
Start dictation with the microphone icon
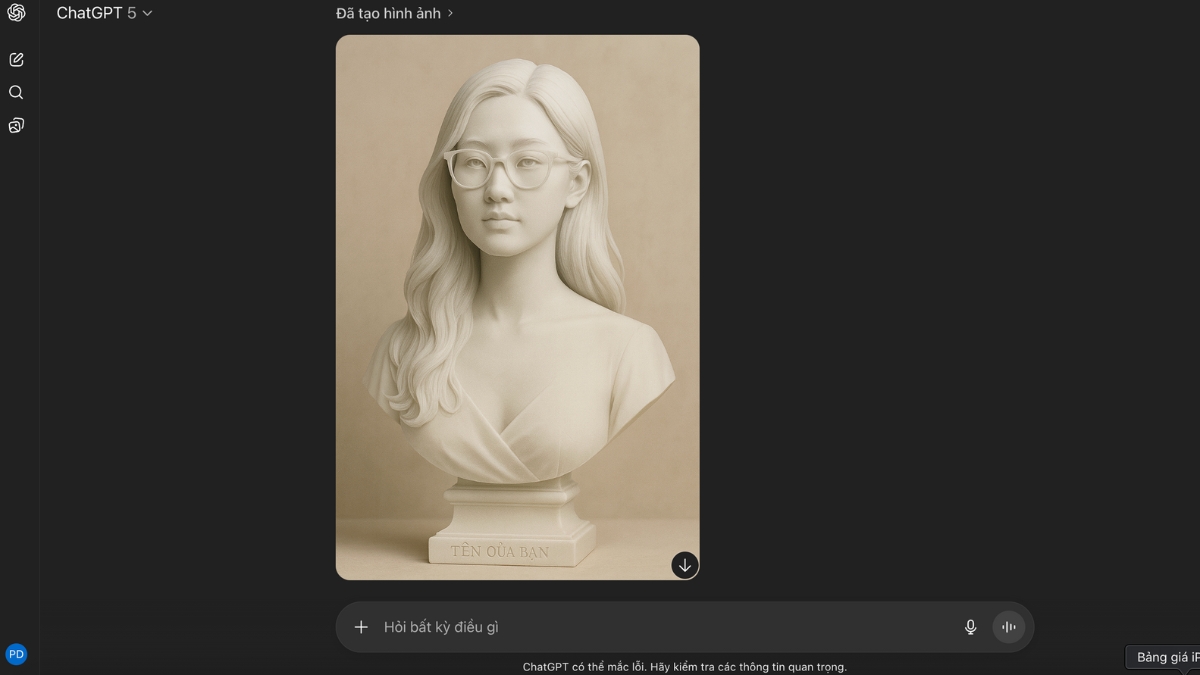(x=970, y=627)
